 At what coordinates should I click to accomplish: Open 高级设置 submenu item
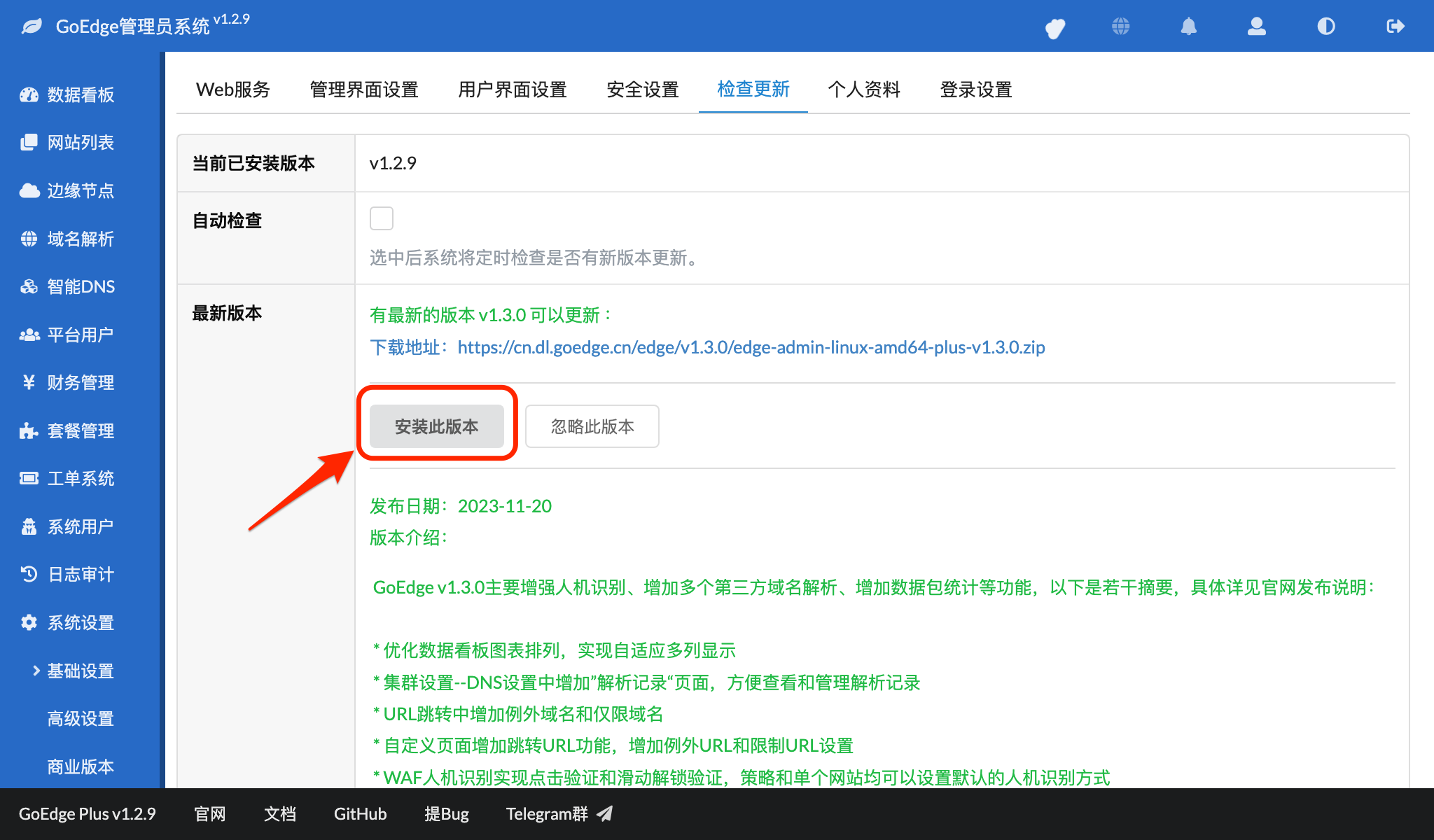click(x=81, y=718)
